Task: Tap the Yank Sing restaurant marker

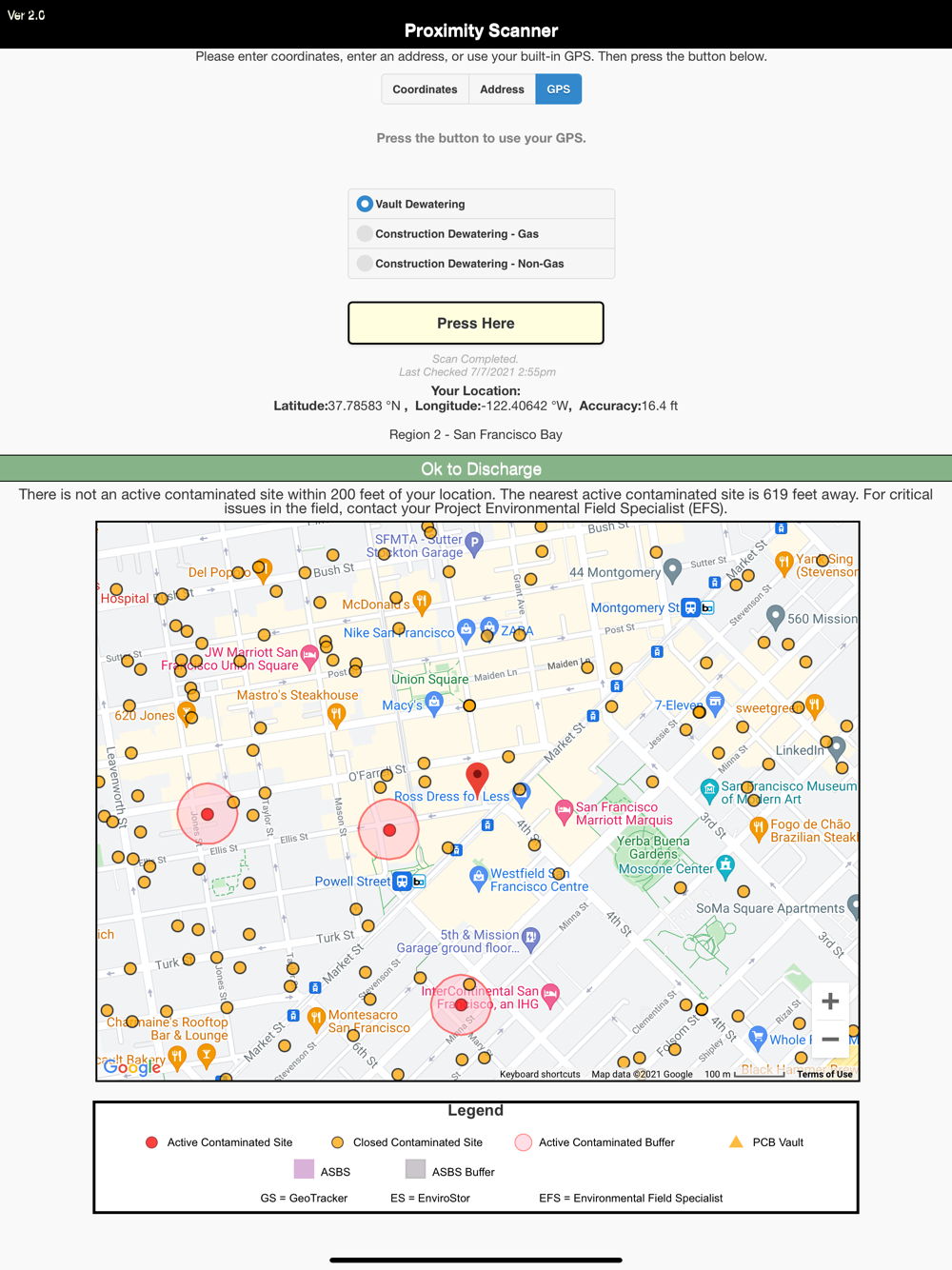Action: 783,564
